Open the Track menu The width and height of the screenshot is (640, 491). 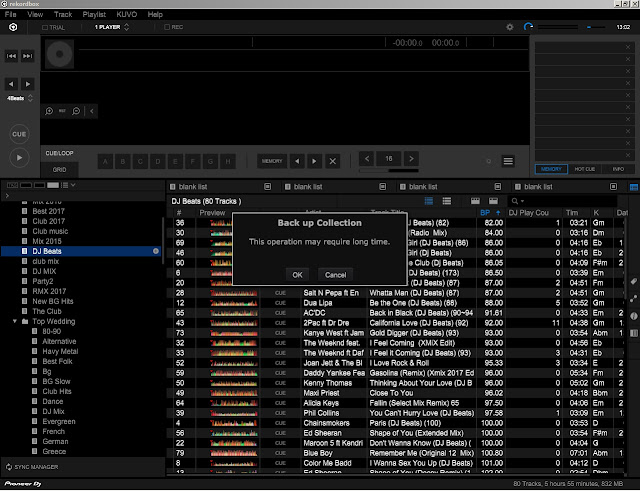pos(63,14)
